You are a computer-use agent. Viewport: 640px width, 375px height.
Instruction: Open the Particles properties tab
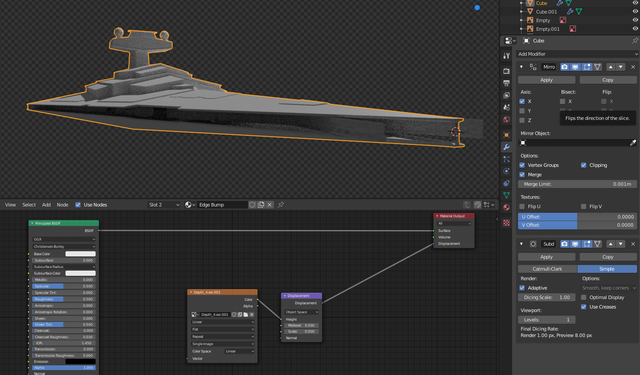(506, 159)
